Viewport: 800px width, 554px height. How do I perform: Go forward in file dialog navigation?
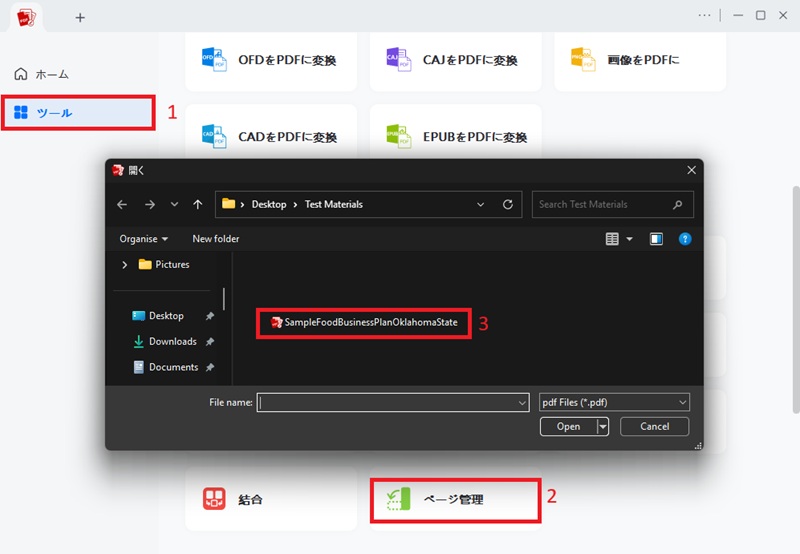(x=149, y=205)
